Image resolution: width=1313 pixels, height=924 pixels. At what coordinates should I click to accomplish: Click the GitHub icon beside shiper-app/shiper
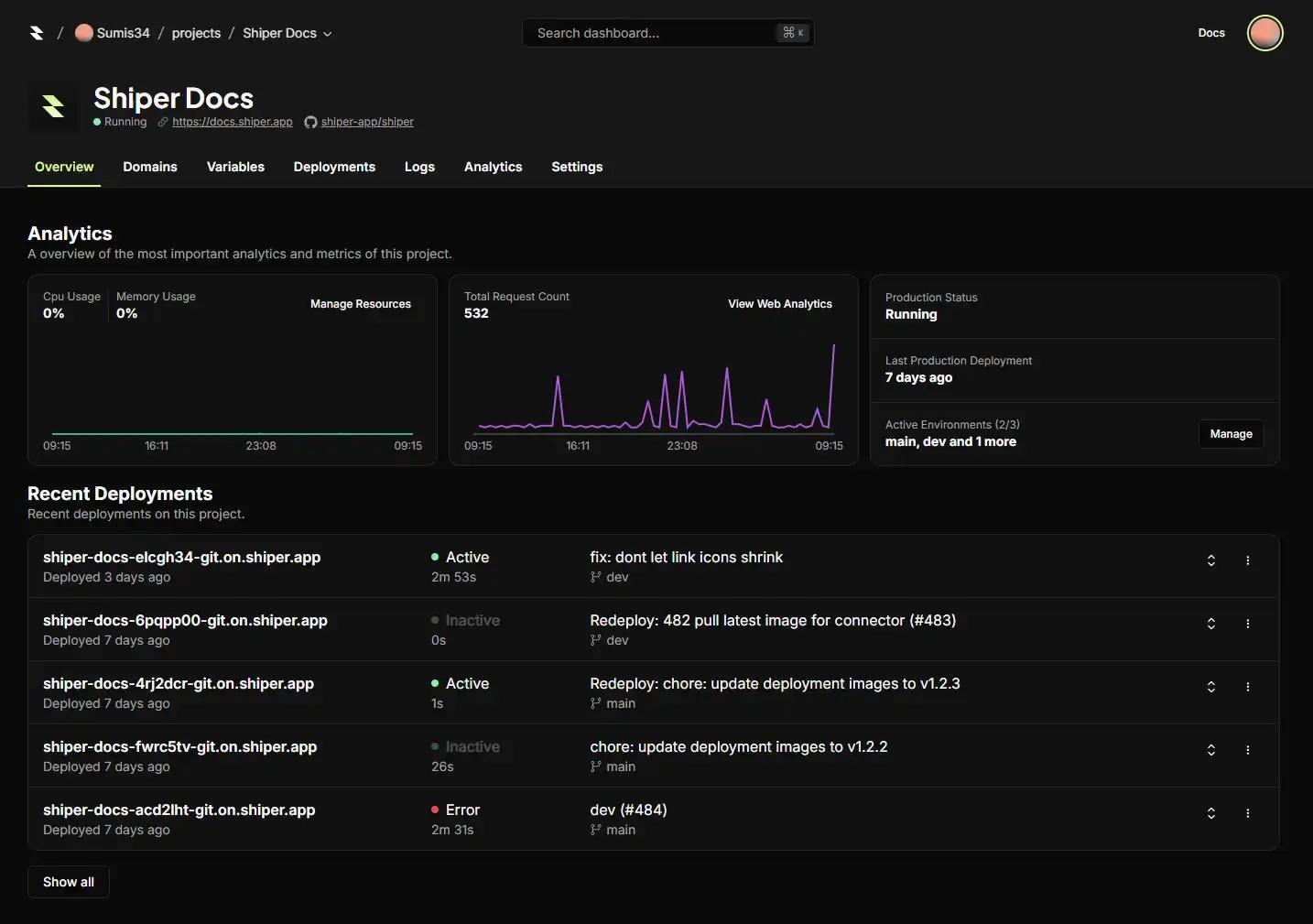point(310,122)
